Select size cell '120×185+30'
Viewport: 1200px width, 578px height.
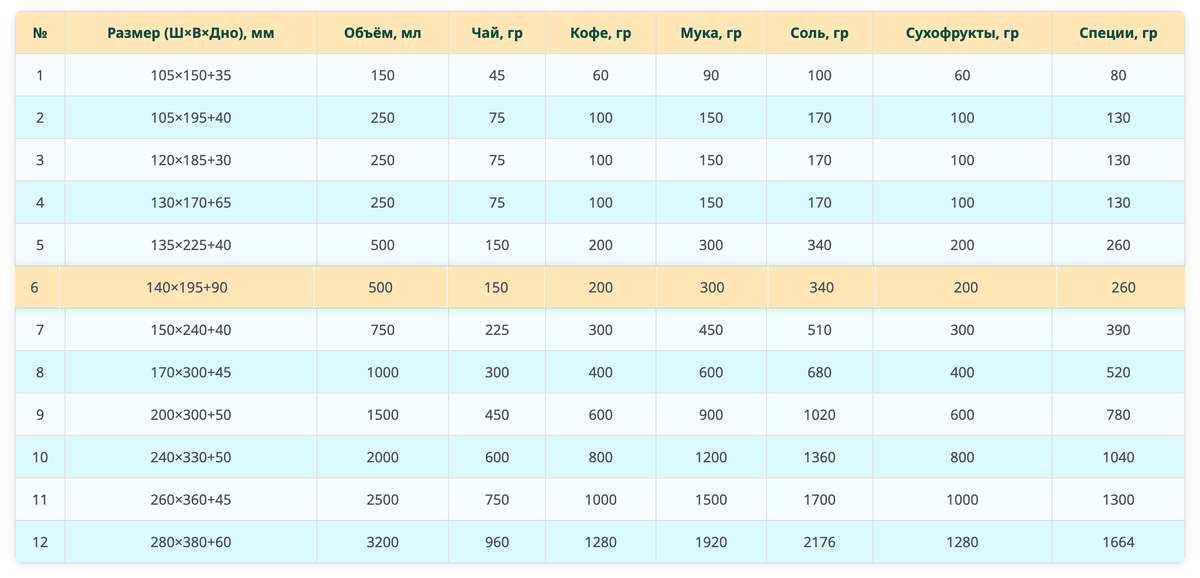(191, 160)
